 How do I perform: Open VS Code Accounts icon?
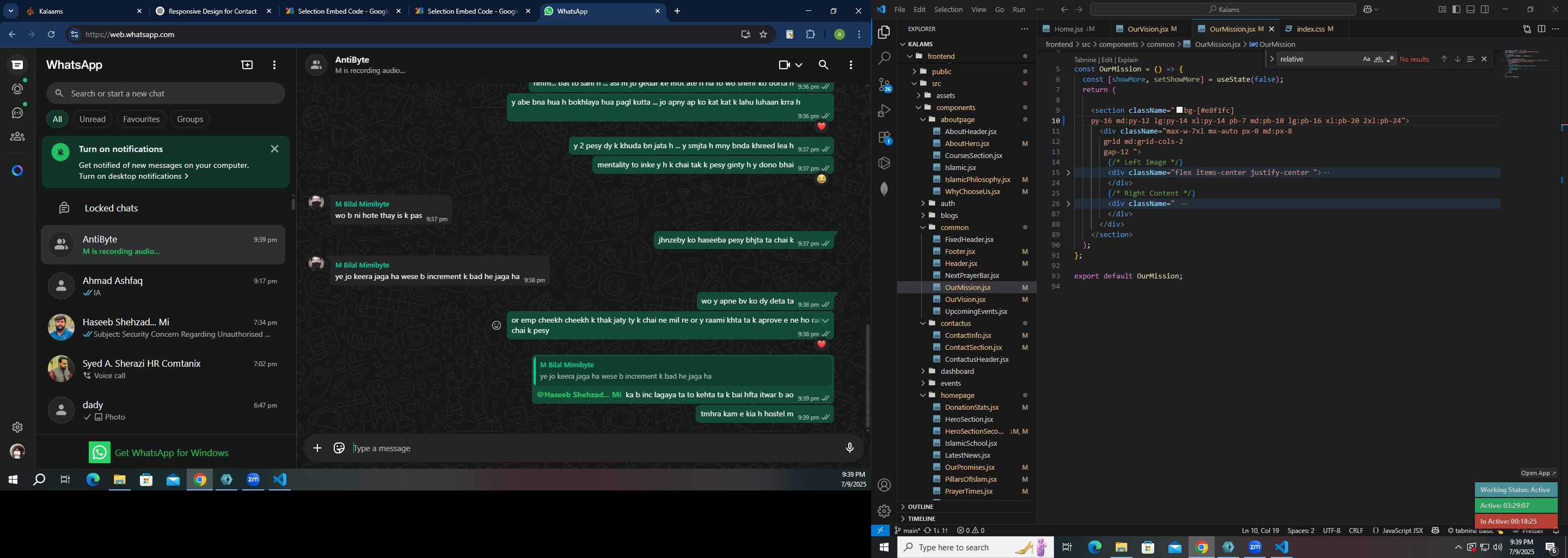click(884, 485)
